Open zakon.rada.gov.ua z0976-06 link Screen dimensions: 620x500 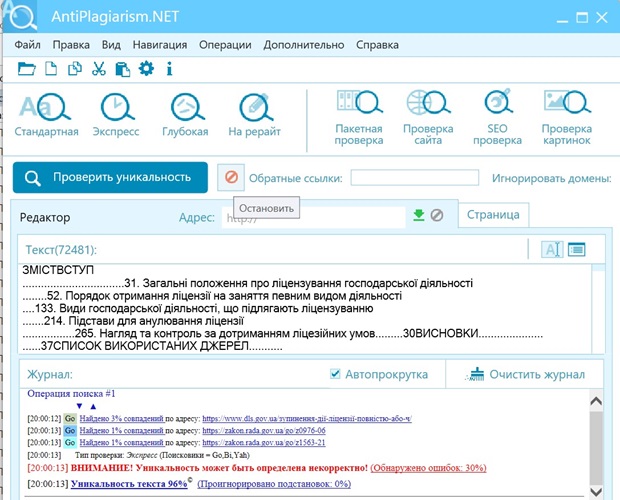(264, 430)
